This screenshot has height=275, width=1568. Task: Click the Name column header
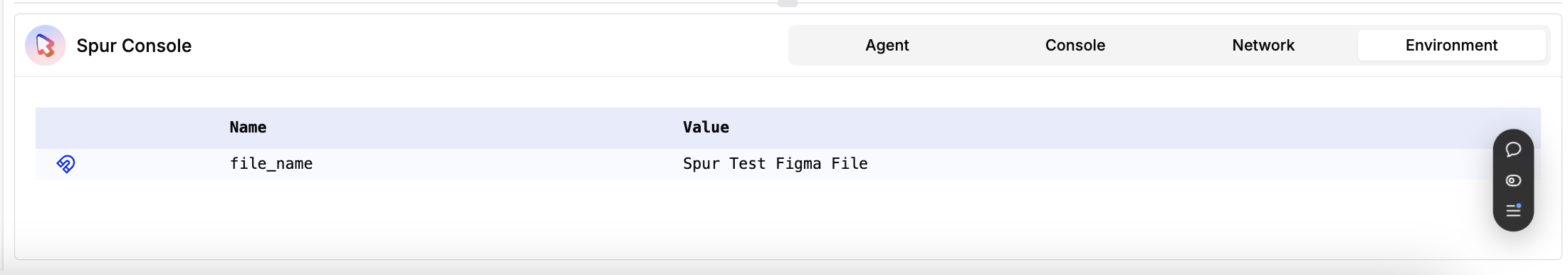[x=248, y=128]
